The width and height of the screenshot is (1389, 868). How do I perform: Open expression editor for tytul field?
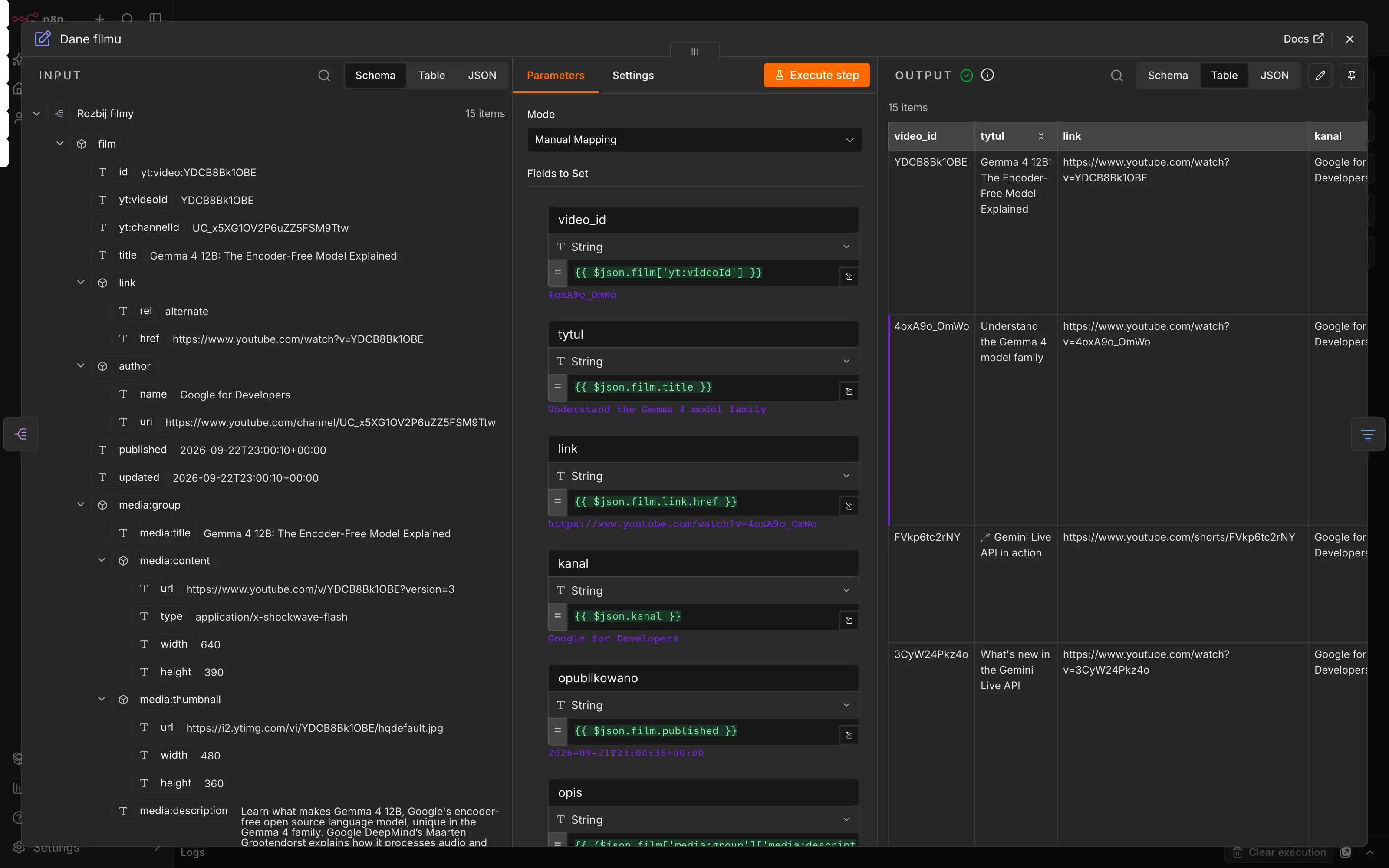tap(849, 391)
